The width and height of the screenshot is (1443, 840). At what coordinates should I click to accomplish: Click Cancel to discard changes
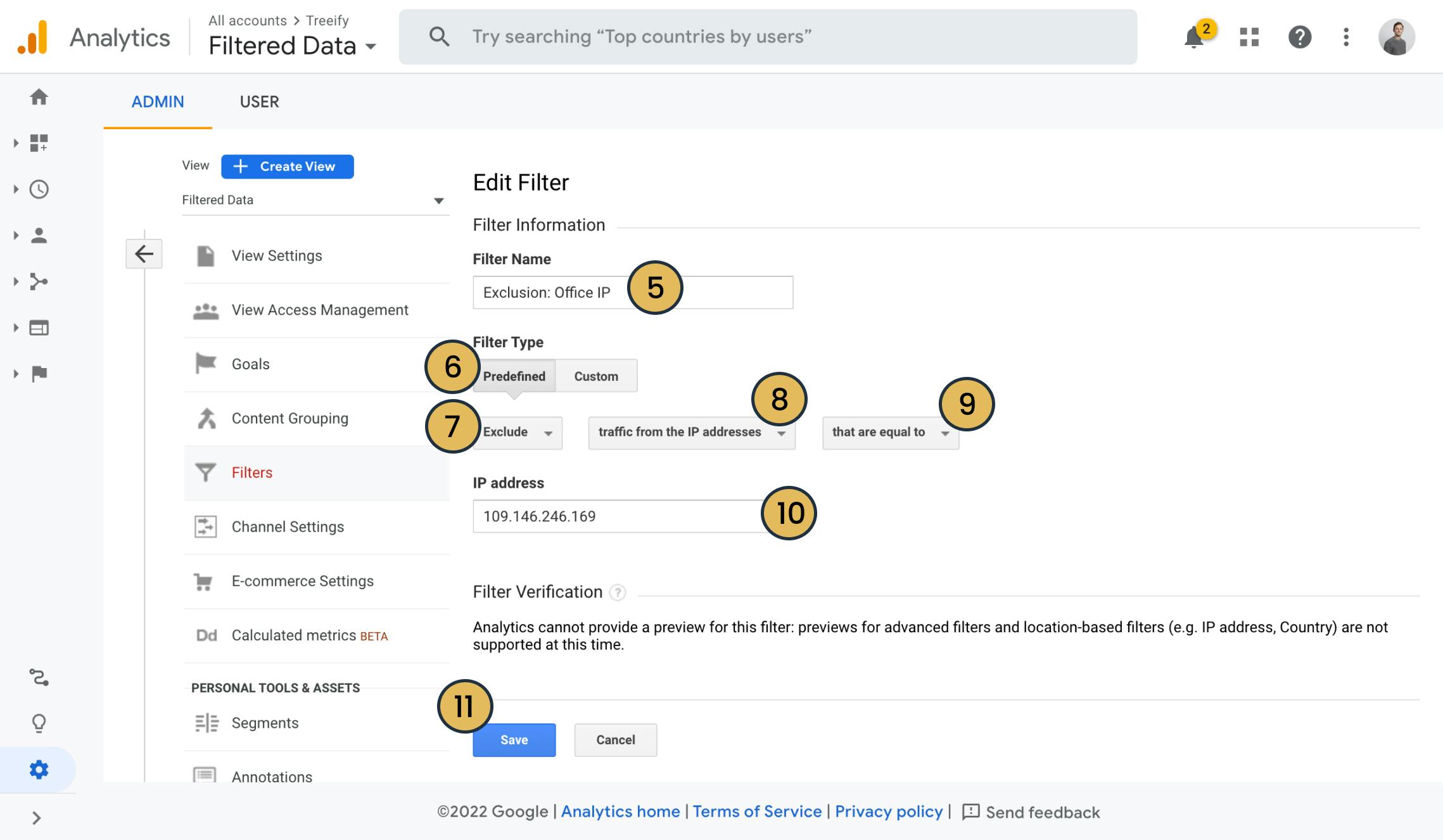[x=615, y=740]
